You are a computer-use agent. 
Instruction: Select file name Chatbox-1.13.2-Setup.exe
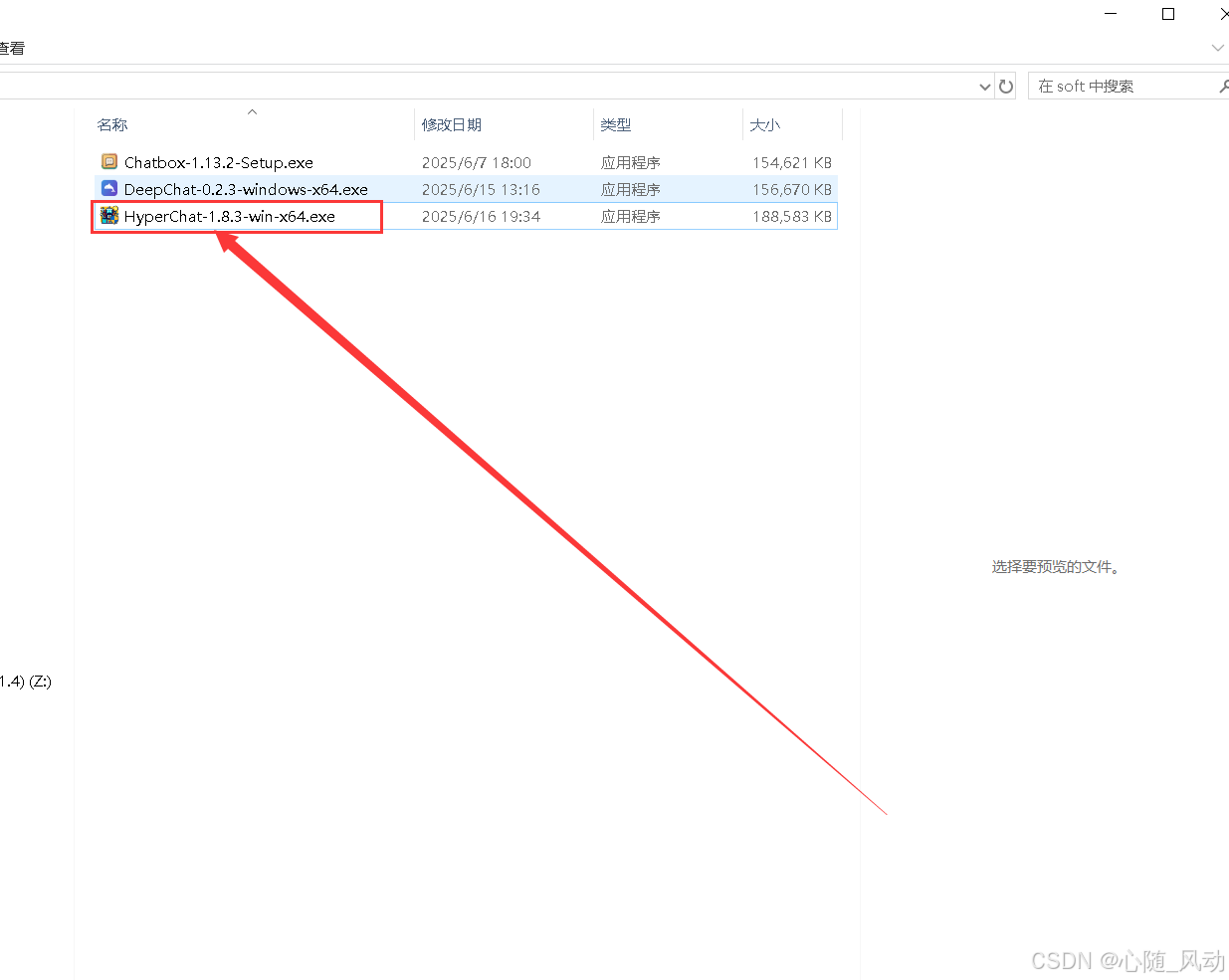point(219,162)
